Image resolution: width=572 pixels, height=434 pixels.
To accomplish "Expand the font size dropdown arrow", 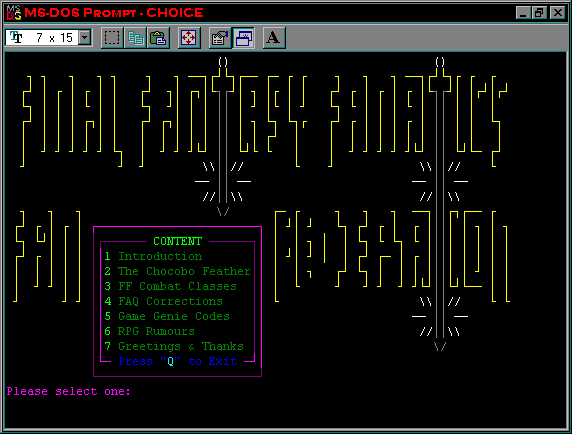I will (85, 37).
